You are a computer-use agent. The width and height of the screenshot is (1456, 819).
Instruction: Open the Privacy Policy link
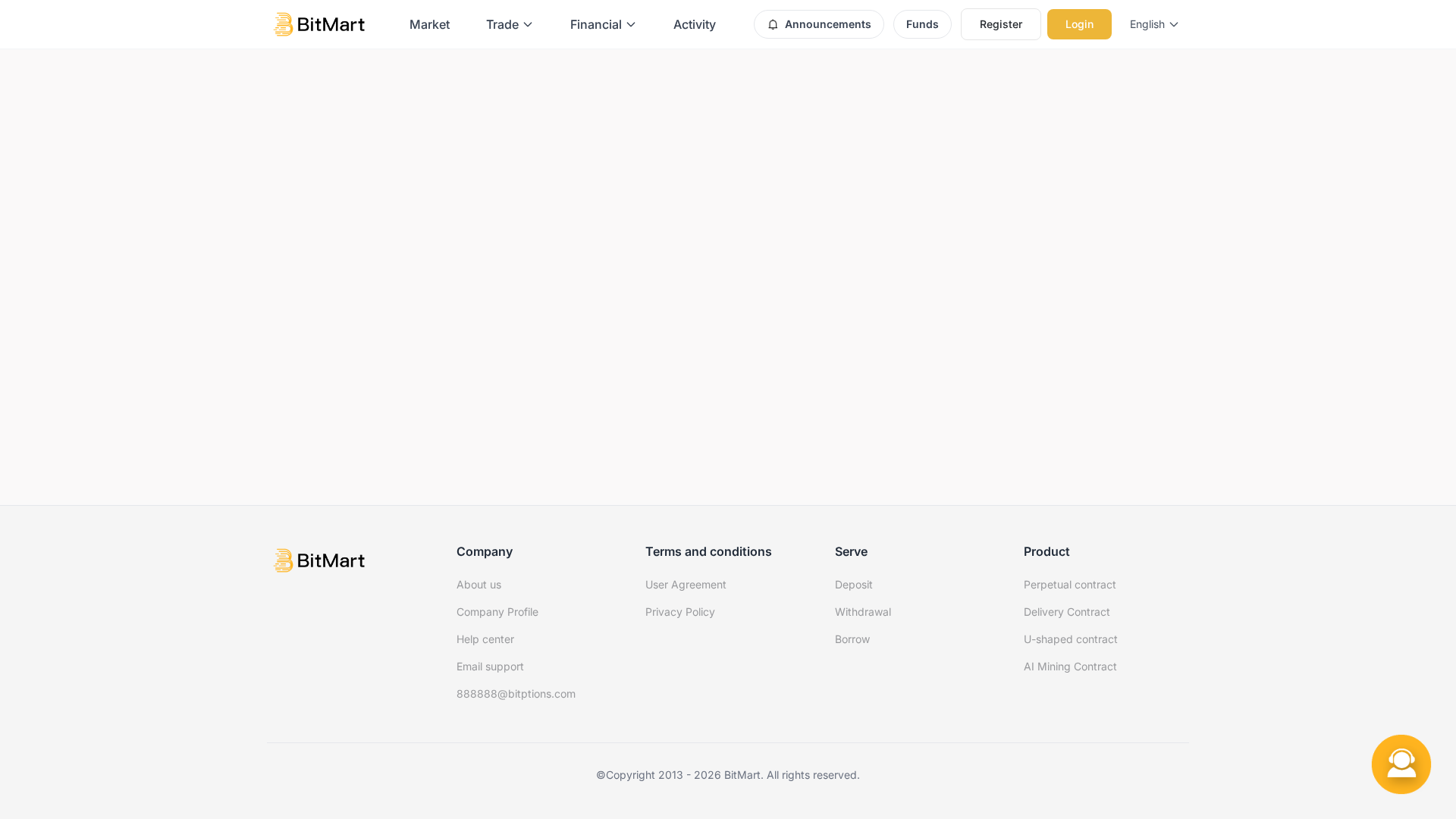[680, 612]
